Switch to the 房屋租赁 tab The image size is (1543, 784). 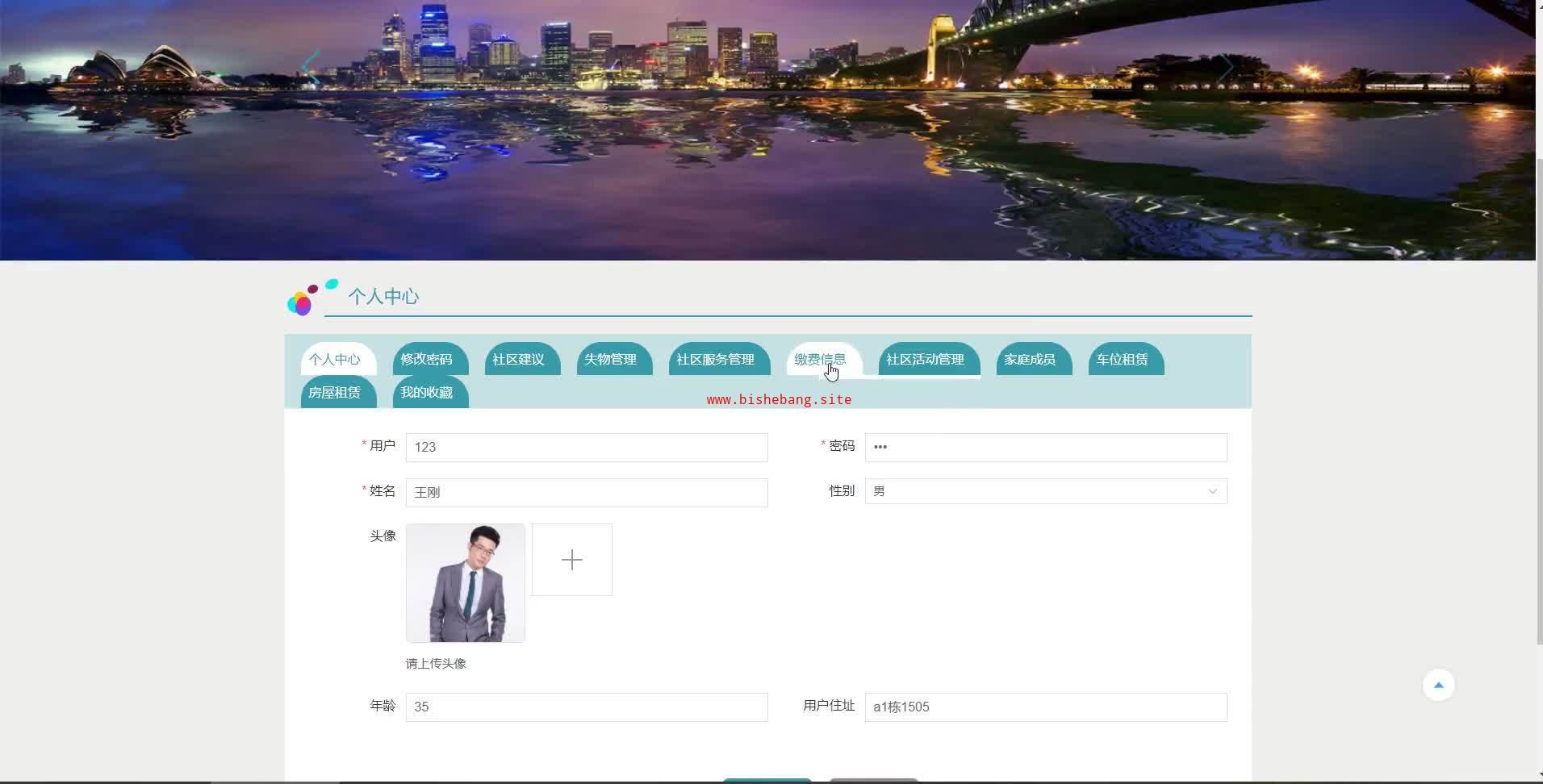[338, 392]
